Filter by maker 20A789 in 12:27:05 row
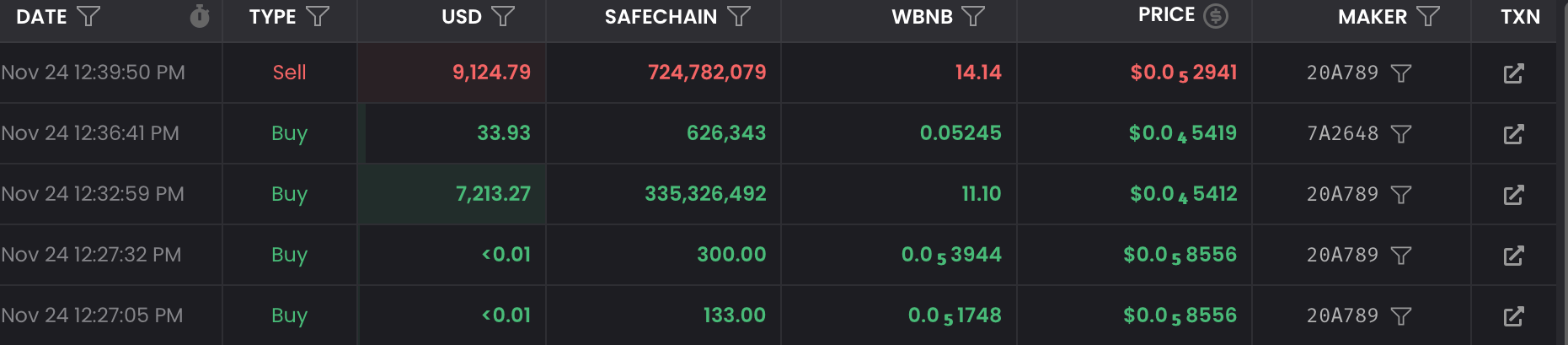The height and width of the screenshot is (345, 1568). (1401, 316)
